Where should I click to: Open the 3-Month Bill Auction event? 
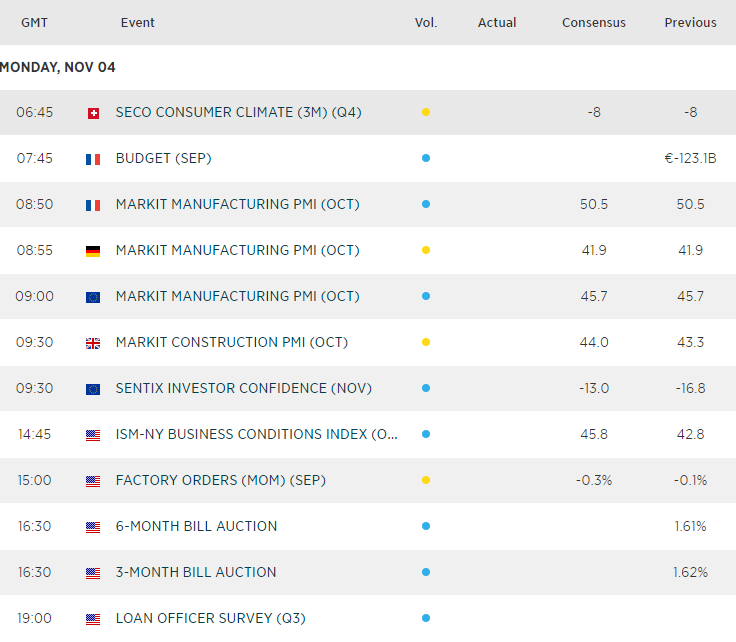click(196, 573)
